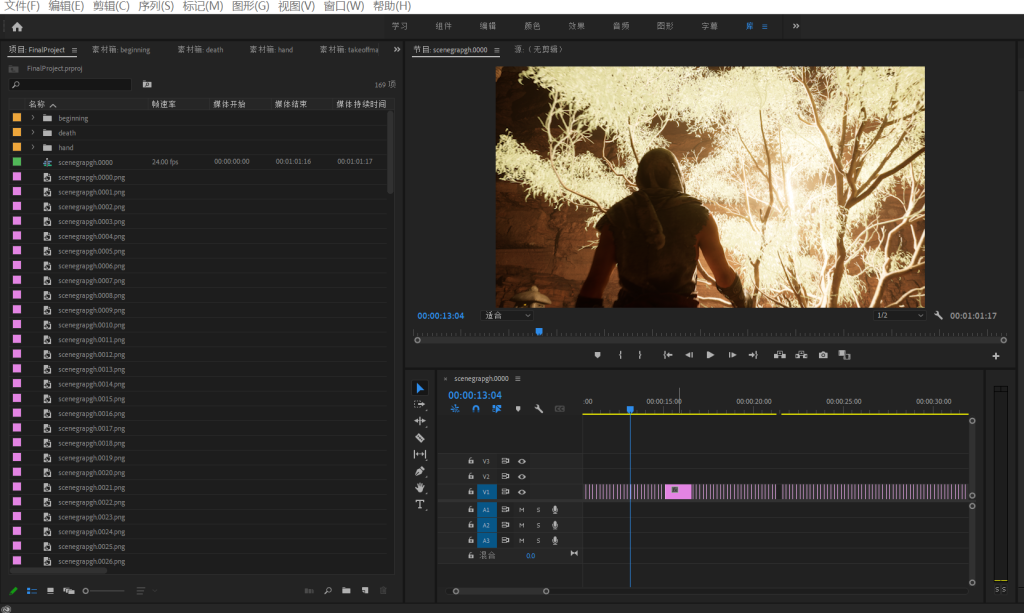The image size is (1024, 613).
Task: Click the Export Frame camera icon
Action: point(823,355)
